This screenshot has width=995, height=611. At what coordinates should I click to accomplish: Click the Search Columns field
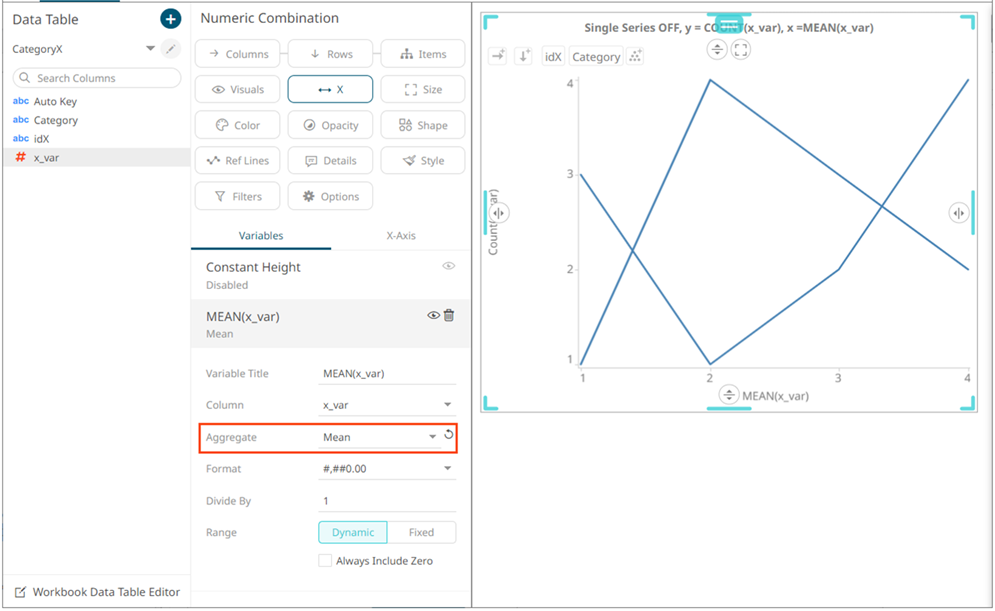coord(96,78)
